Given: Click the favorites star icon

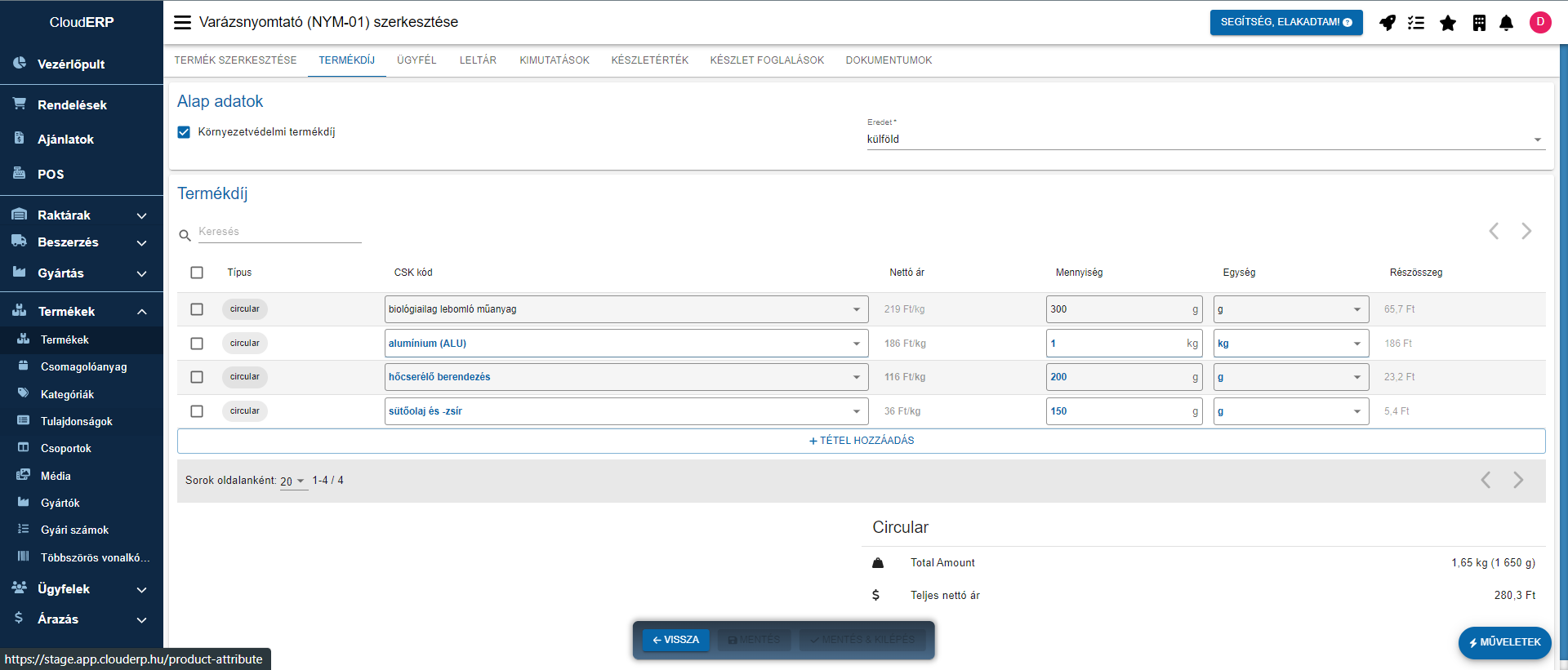Looking at the screenshot, I should point(1448,23).
